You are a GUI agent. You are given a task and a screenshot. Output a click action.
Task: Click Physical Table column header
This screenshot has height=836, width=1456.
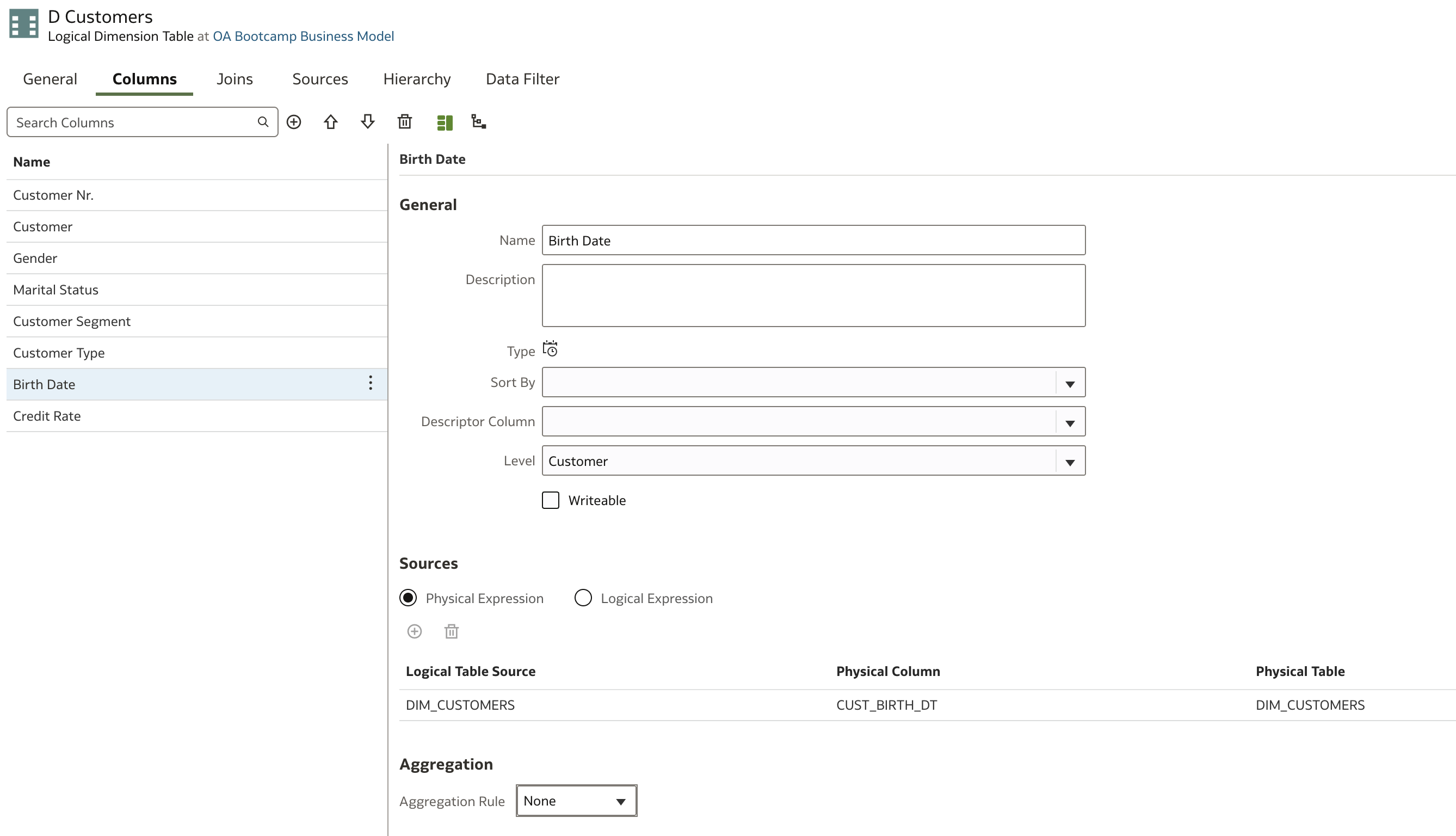1300,671
